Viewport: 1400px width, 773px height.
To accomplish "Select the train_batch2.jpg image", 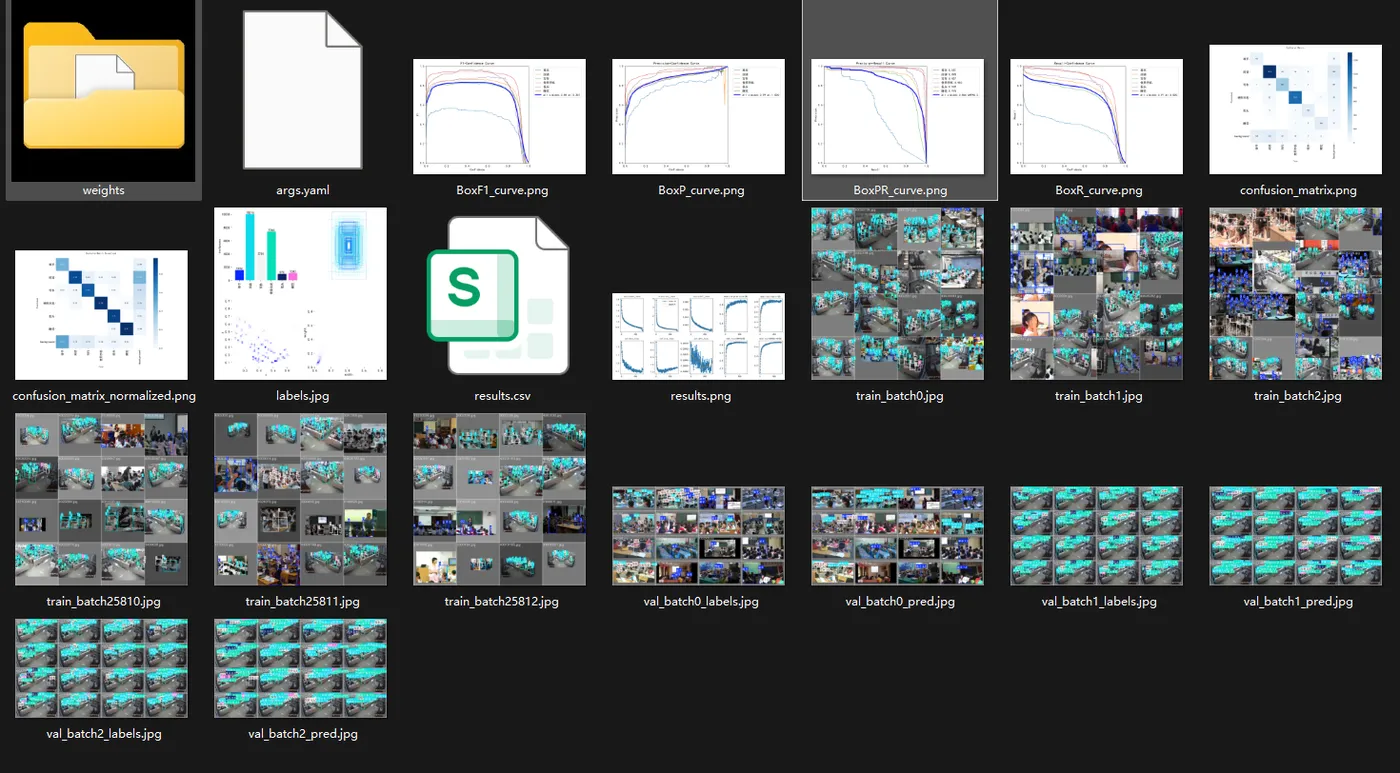I will (1295, 294).
